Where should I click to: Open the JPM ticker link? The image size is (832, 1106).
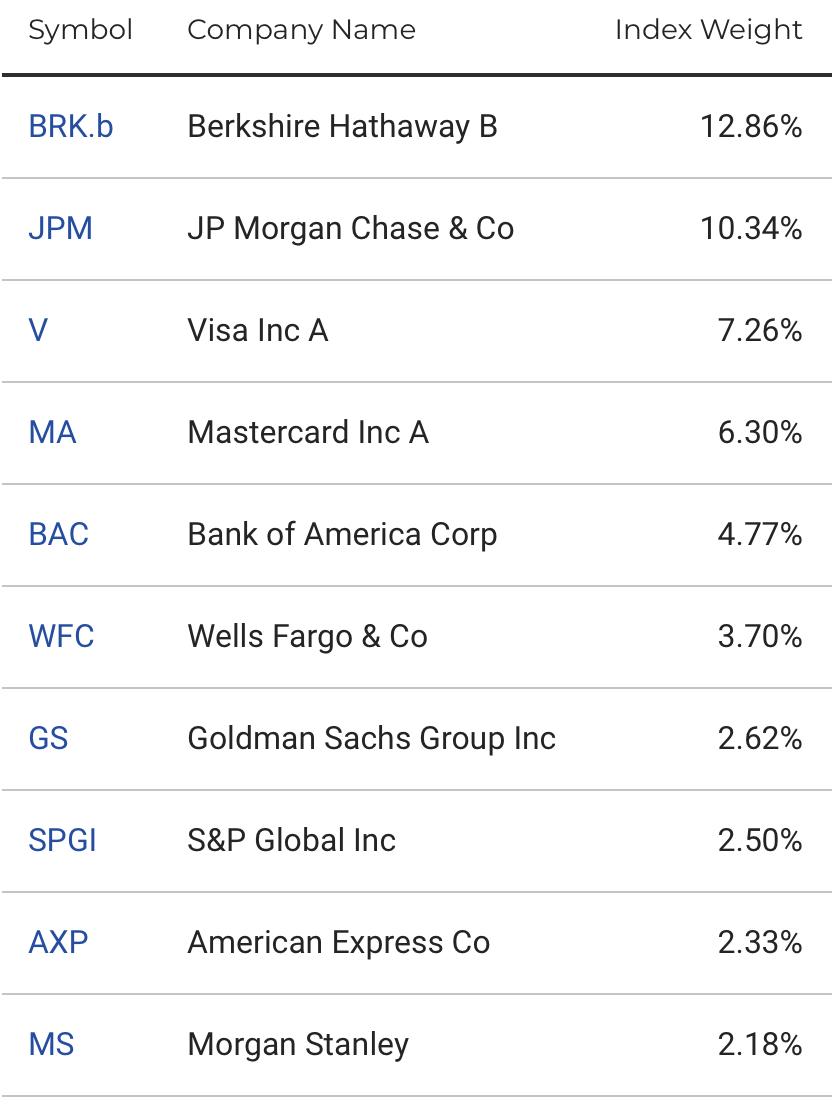pos(61,229)
